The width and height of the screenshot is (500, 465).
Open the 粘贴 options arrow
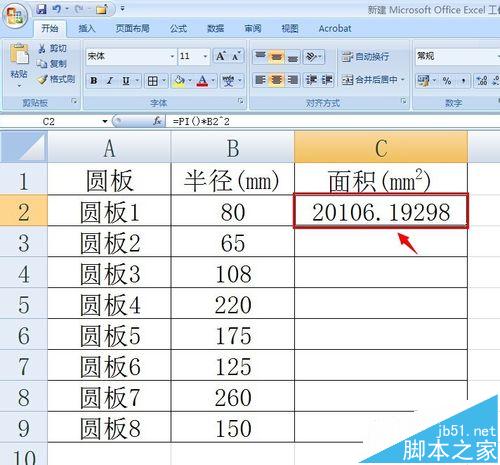tap(19, 86)
